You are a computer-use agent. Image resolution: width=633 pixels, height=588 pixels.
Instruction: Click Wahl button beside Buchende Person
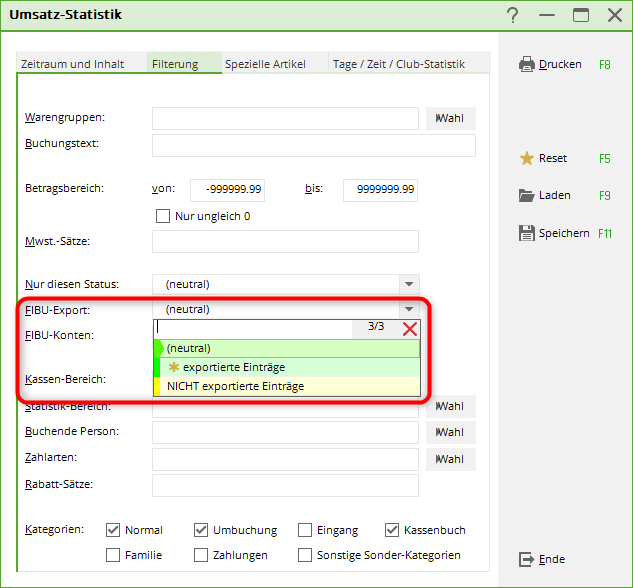(450, 433)
